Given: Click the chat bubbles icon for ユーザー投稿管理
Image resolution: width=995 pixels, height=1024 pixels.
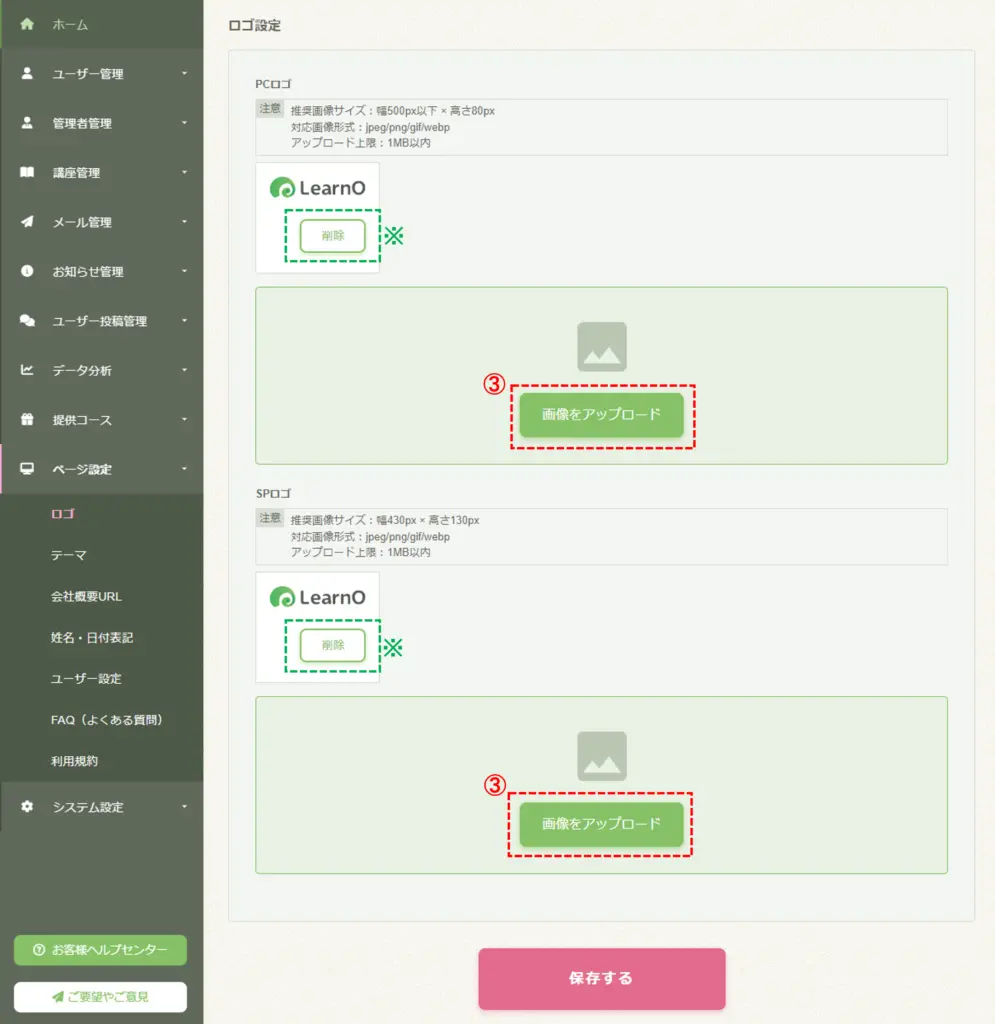Looking at the screenshot, I should [x=27, y=321].
